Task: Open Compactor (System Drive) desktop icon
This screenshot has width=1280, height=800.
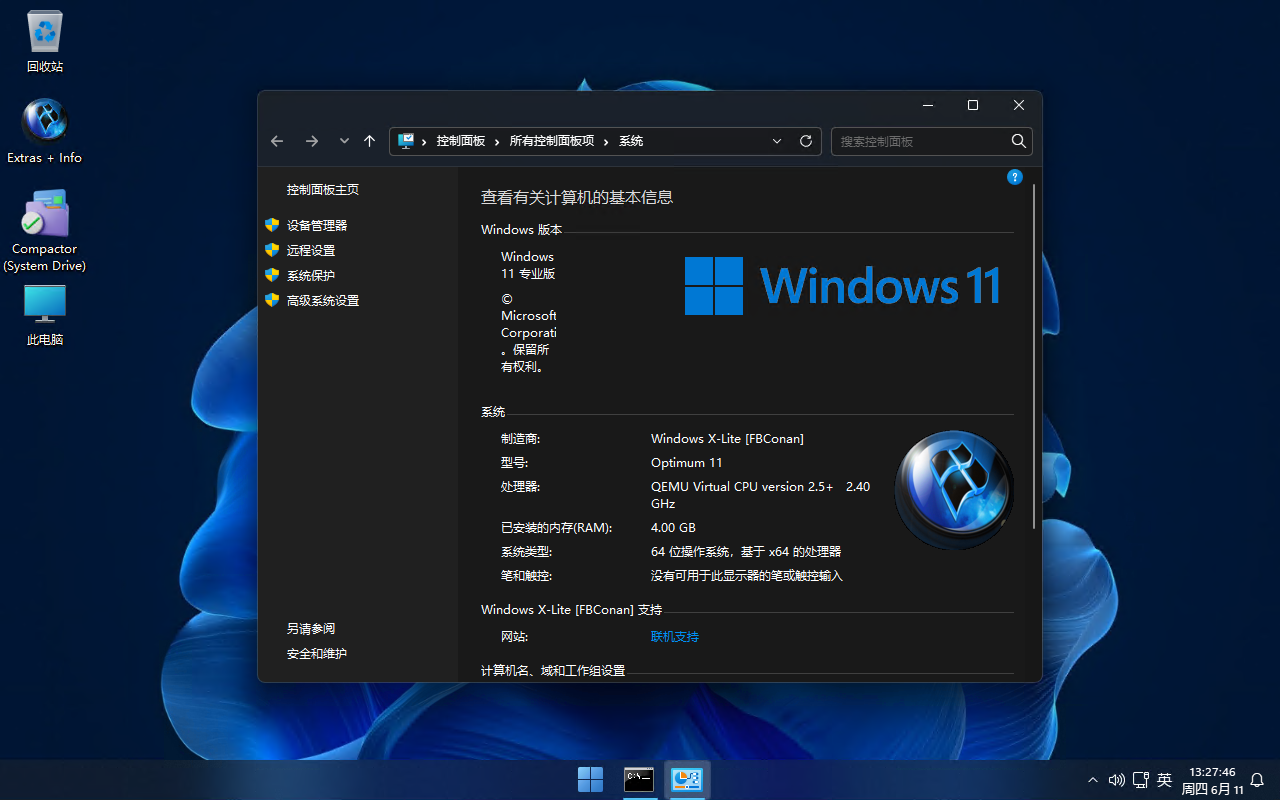Action: tap(44, 231)
